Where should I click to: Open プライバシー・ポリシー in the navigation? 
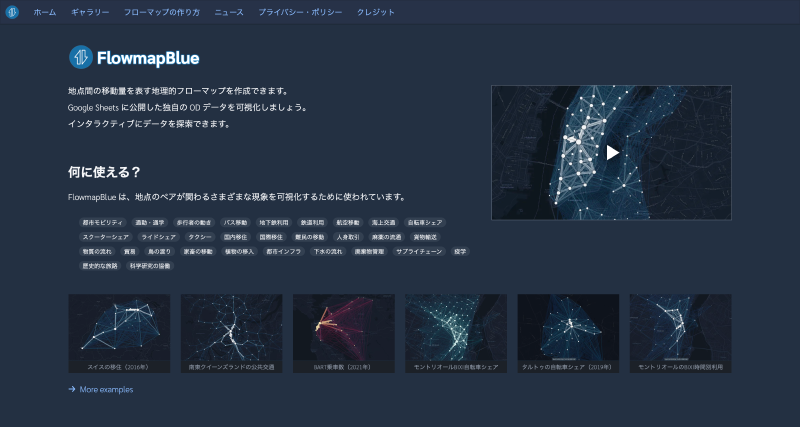click(x=300, y=12)
